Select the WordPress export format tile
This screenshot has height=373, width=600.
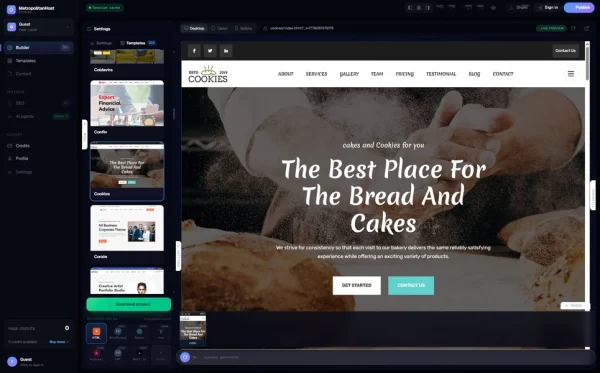pos(118,333)
